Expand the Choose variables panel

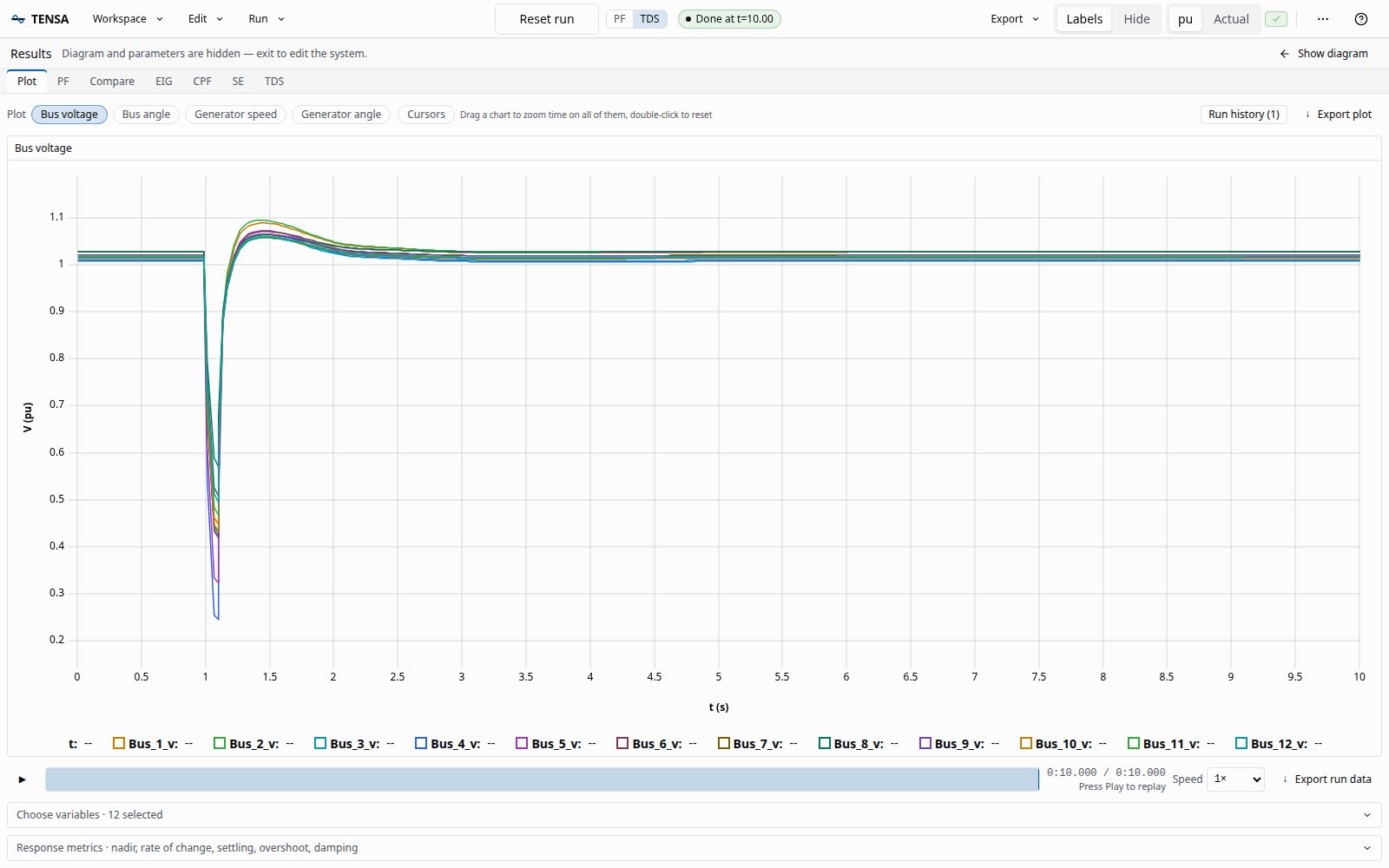[x=694, y=815]
